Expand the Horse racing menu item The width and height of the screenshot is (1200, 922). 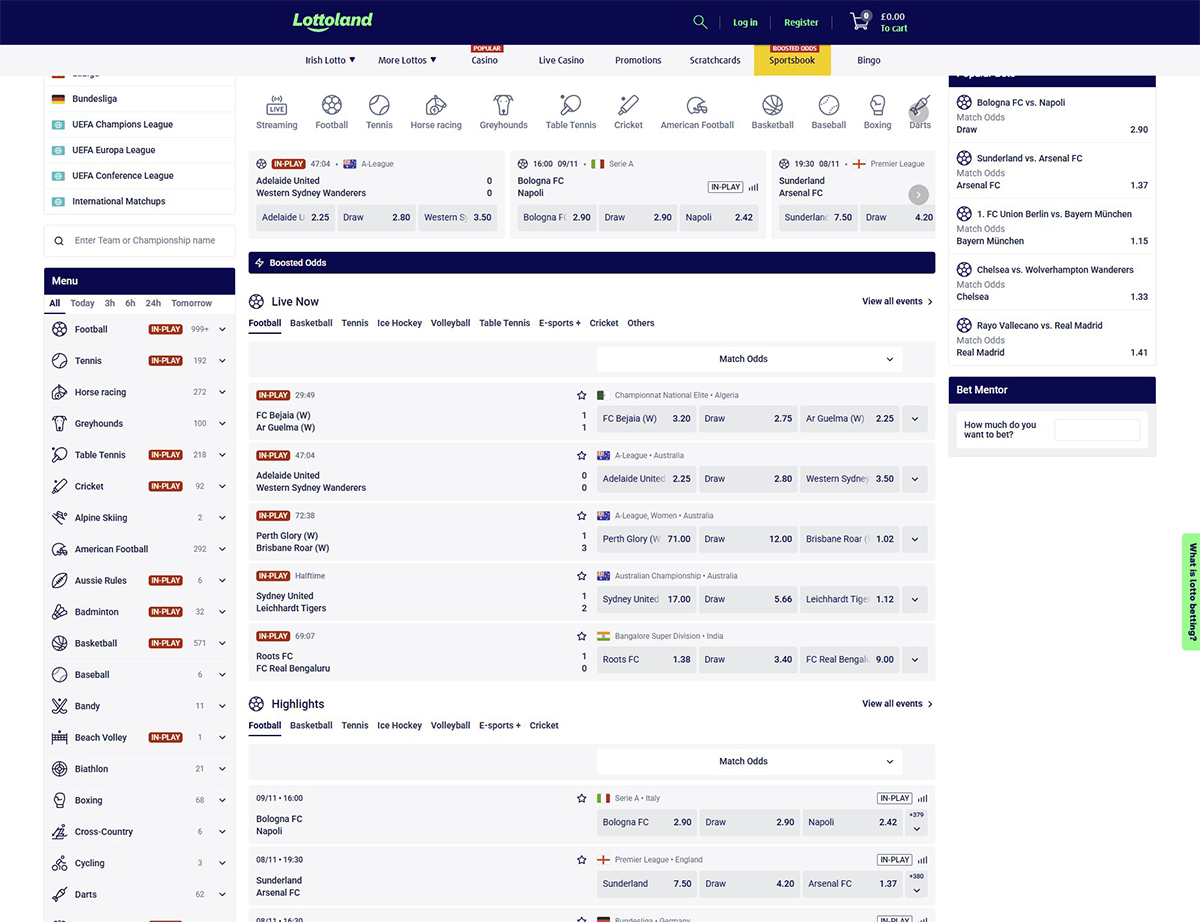(x=222, y=392)
